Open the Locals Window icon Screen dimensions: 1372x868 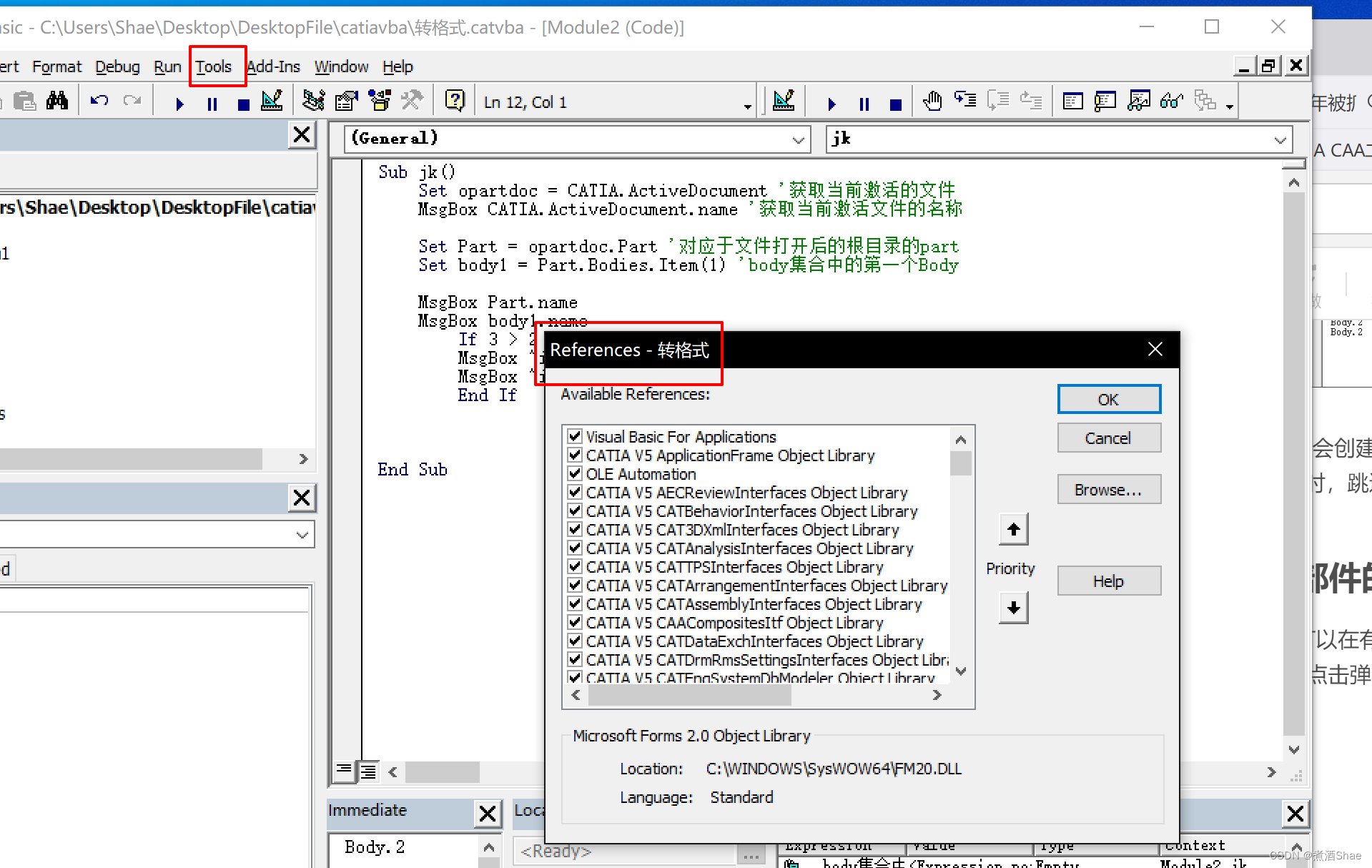point(1072,101)
